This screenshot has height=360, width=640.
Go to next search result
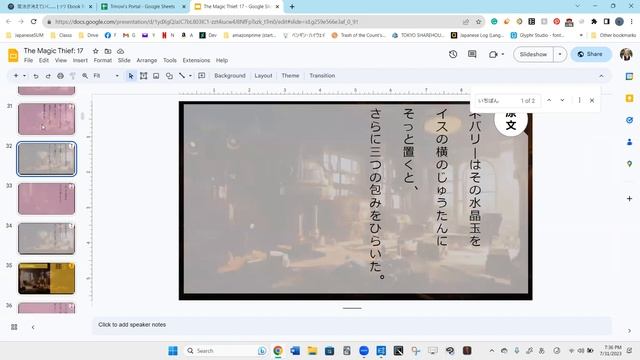[562, 100]
